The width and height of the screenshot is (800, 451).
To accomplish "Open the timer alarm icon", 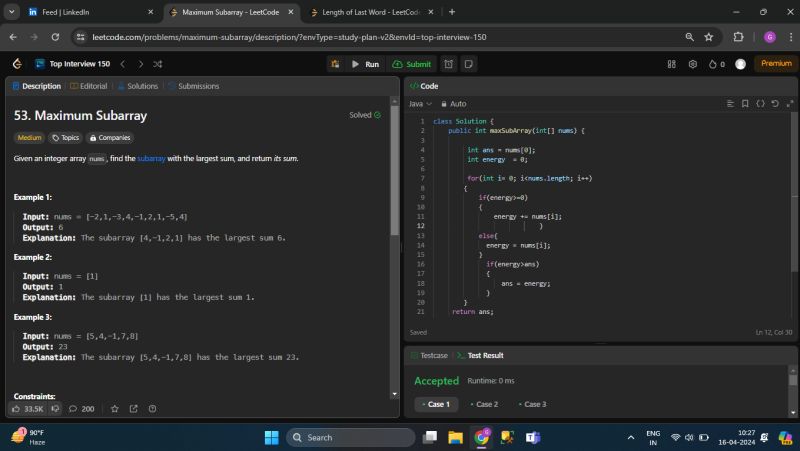I will click(448, 64).
